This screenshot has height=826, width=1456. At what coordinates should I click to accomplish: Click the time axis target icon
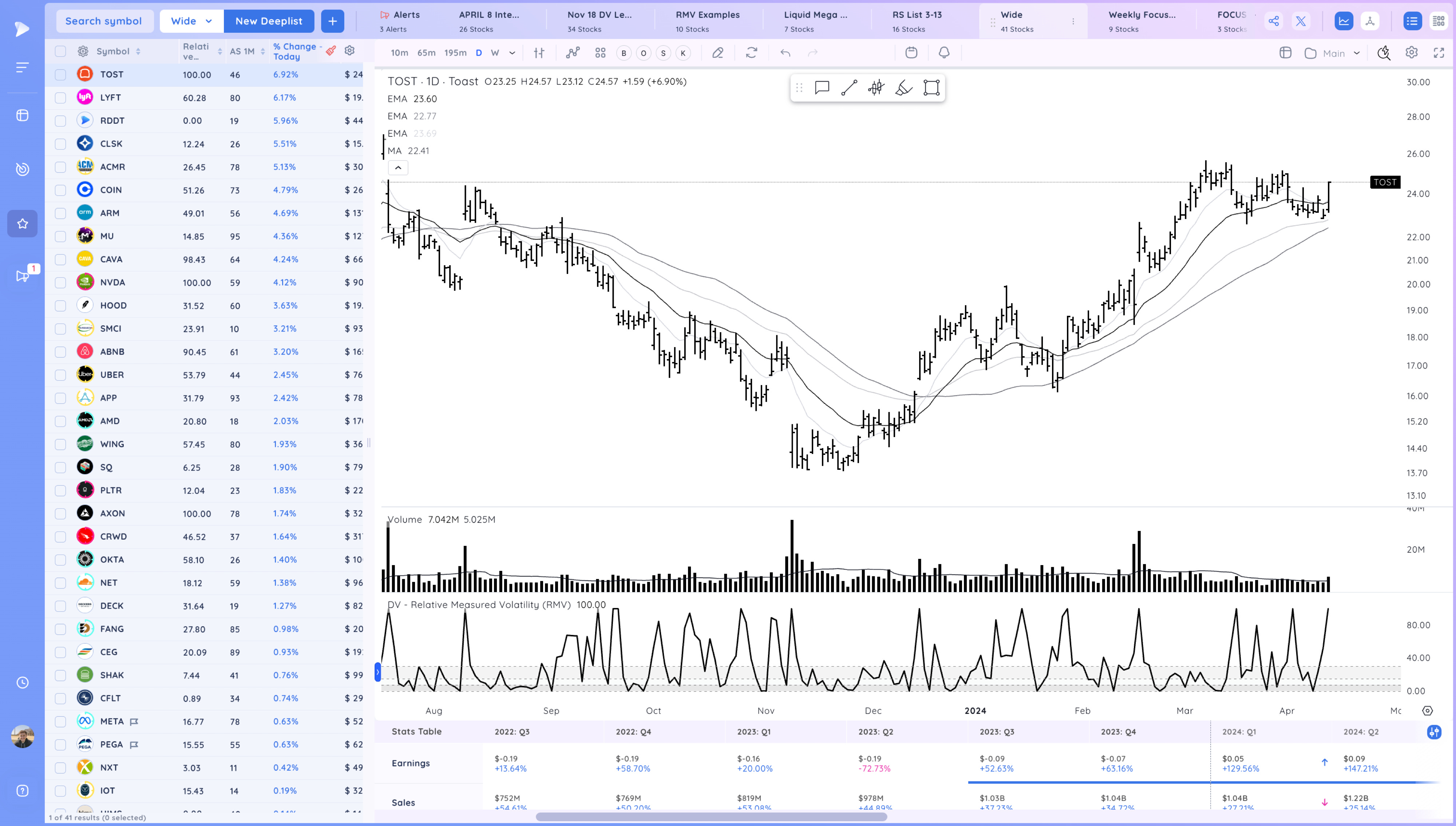1428,711
